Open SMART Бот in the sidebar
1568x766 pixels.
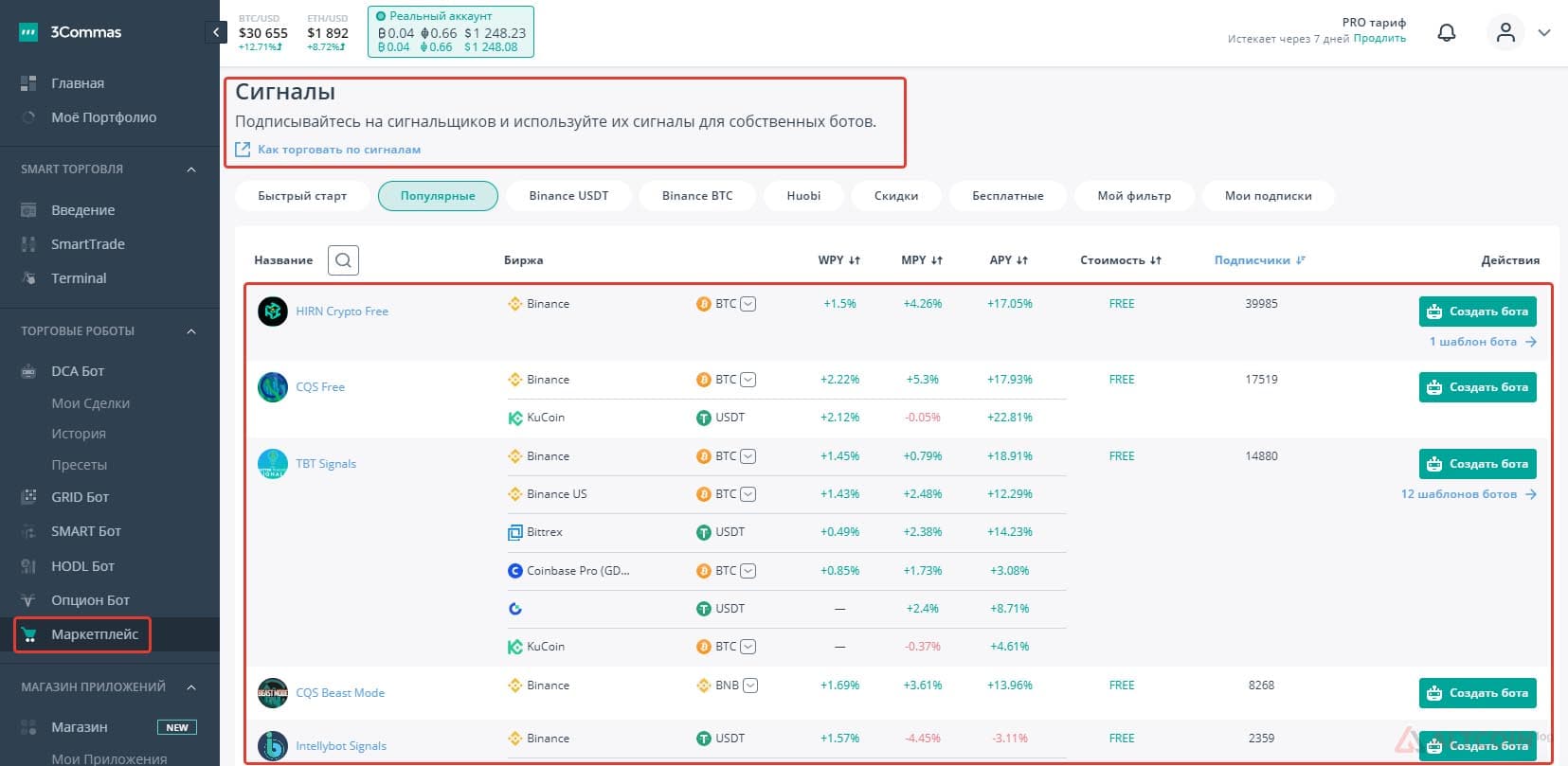pyautogui.click(x=85, y=531)
